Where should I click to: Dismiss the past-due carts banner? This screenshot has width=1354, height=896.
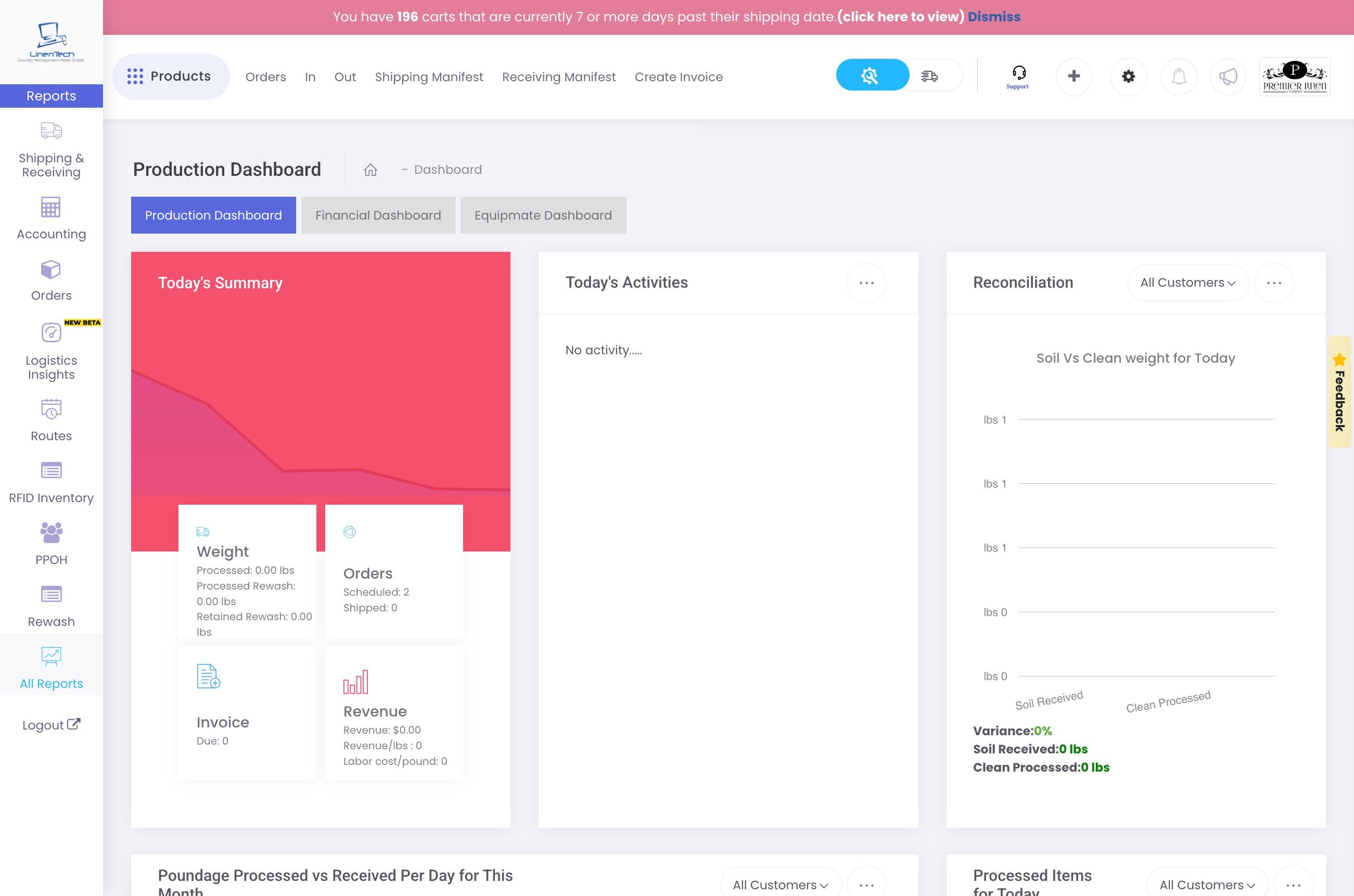[993, 17]
